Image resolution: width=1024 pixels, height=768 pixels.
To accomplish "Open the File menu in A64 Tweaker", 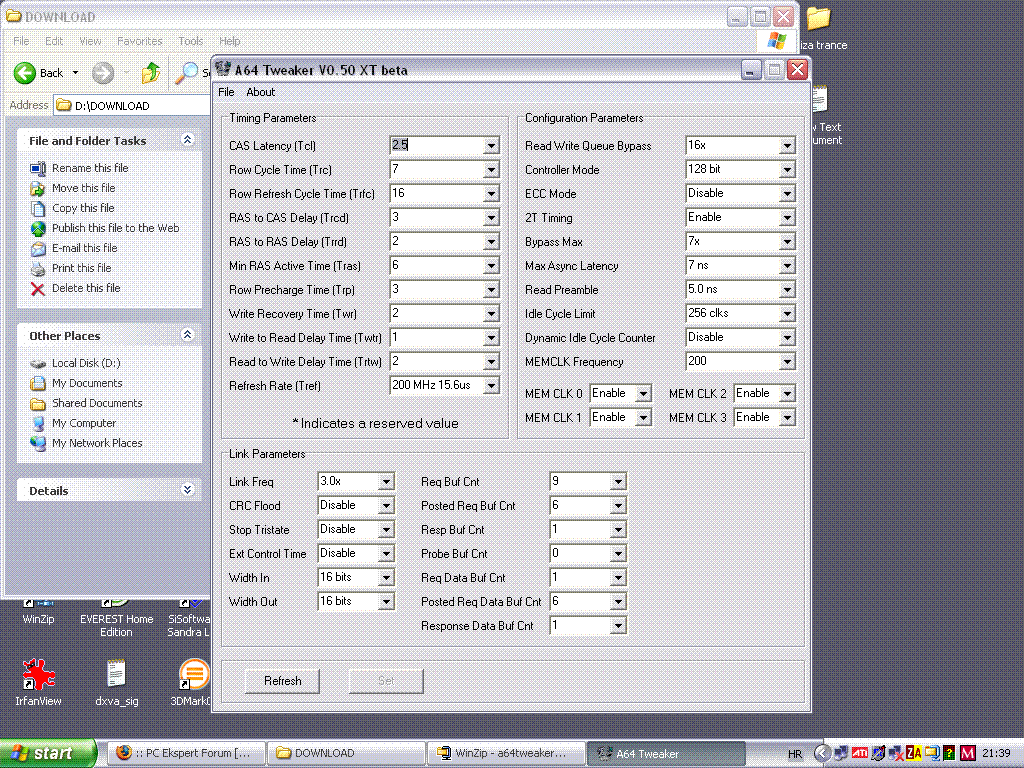I will pyautogui.click(x=226, y=92).
